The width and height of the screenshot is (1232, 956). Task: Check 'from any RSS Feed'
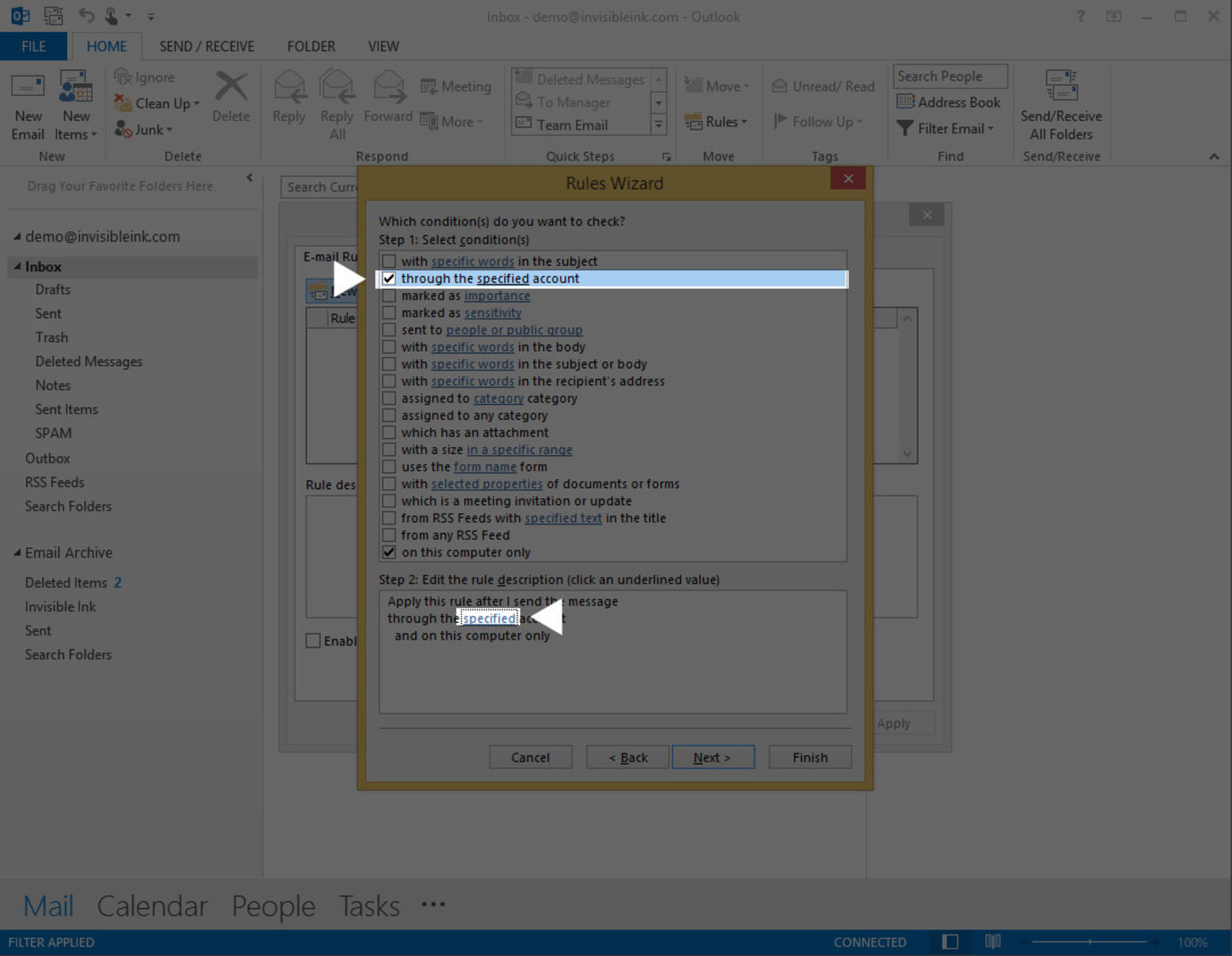(x=389, y=535)
